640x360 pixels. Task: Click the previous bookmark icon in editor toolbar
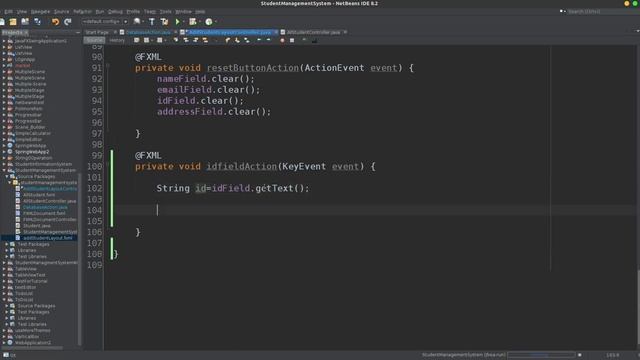pyautogui.click(x=227, y=40)
